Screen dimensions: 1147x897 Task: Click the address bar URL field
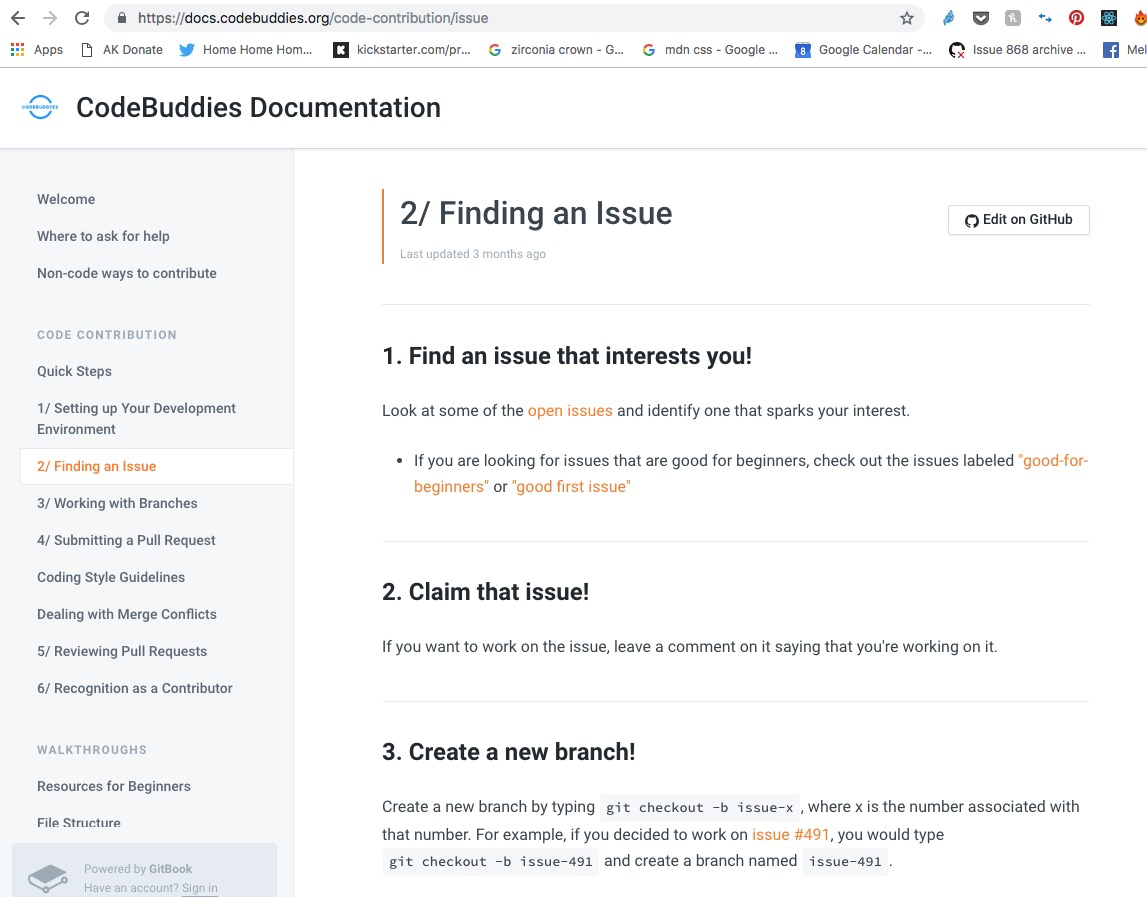click(x=500, y=18)
